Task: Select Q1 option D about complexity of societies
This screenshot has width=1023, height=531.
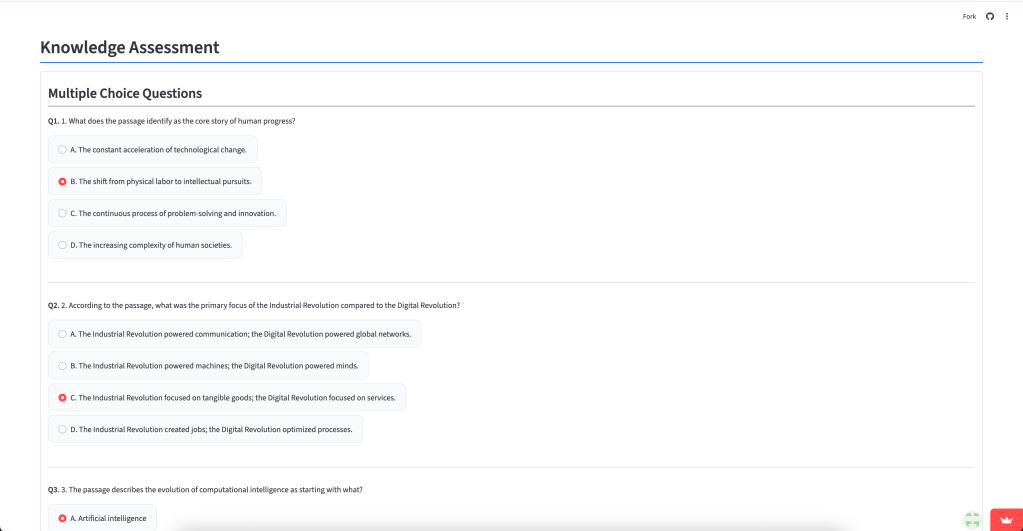Action: (x=62, y=245)
